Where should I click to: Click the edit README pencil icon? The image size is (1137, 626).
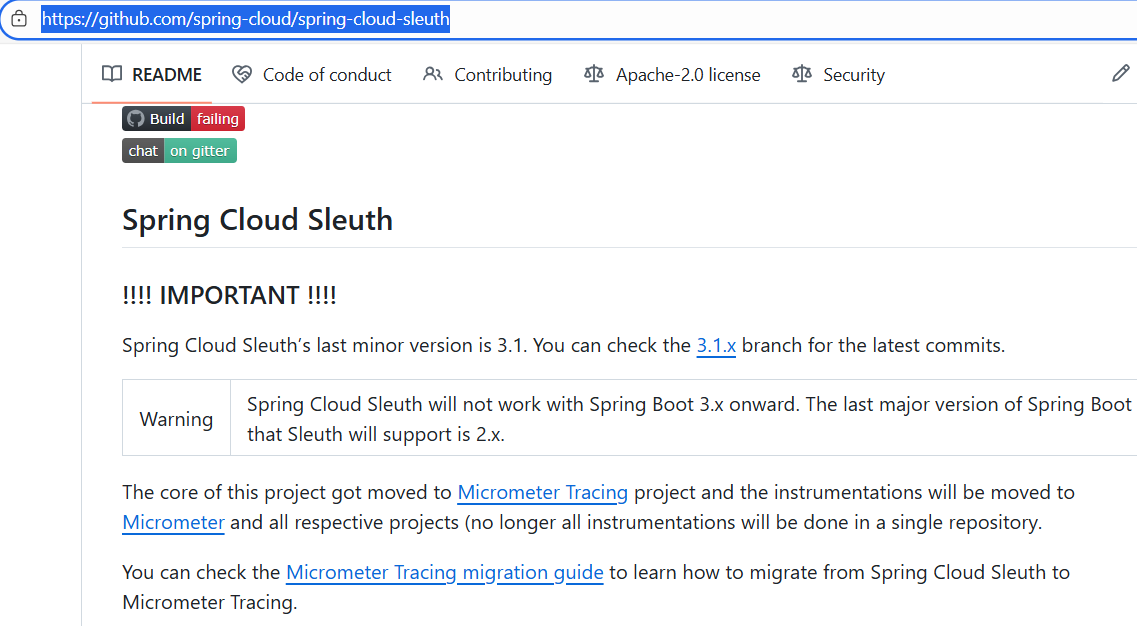pos(1120,73)
